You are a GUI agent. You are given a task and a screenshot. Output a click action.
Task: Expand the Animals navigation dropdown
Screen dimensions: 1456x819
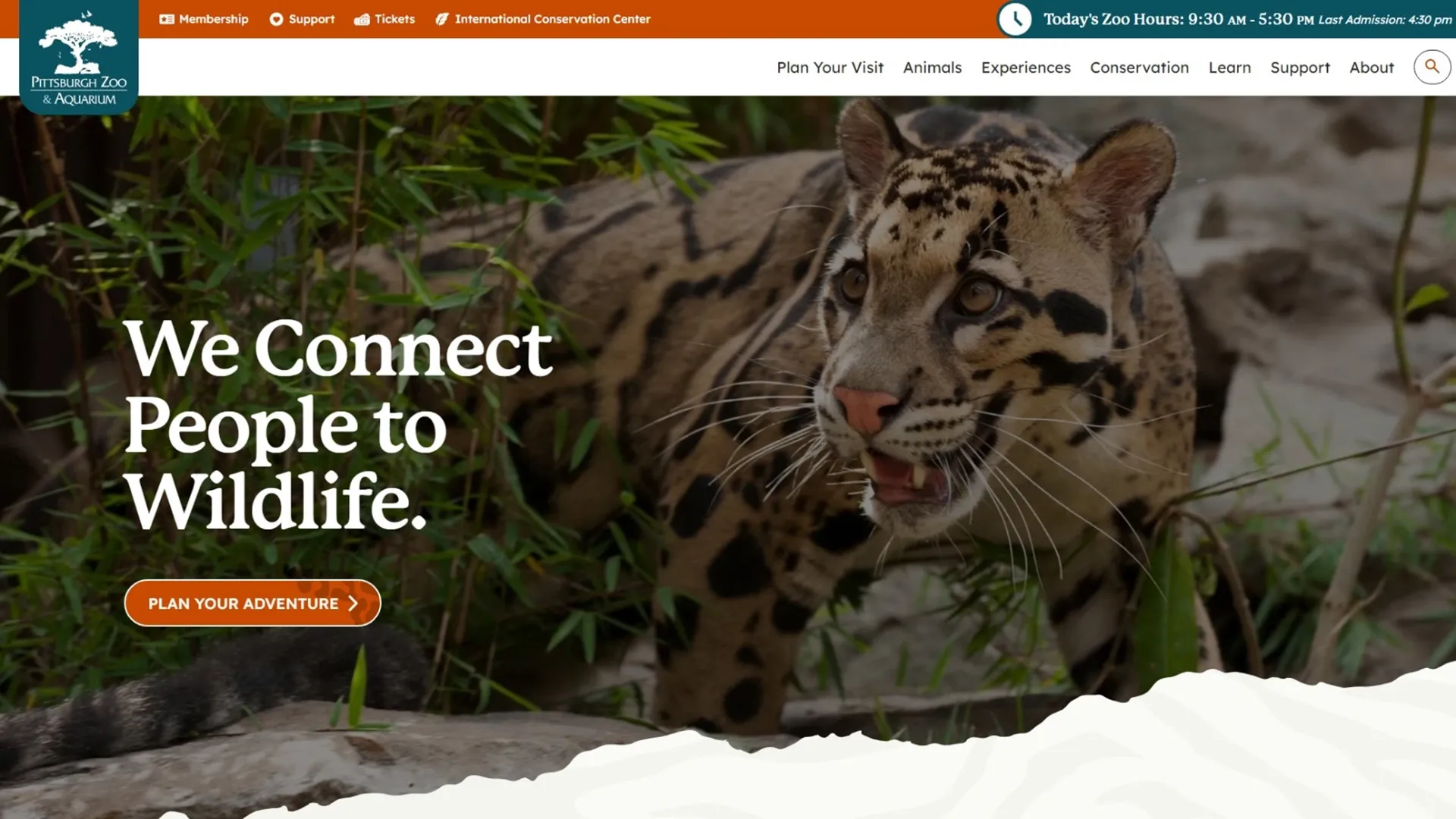point(932,66)
